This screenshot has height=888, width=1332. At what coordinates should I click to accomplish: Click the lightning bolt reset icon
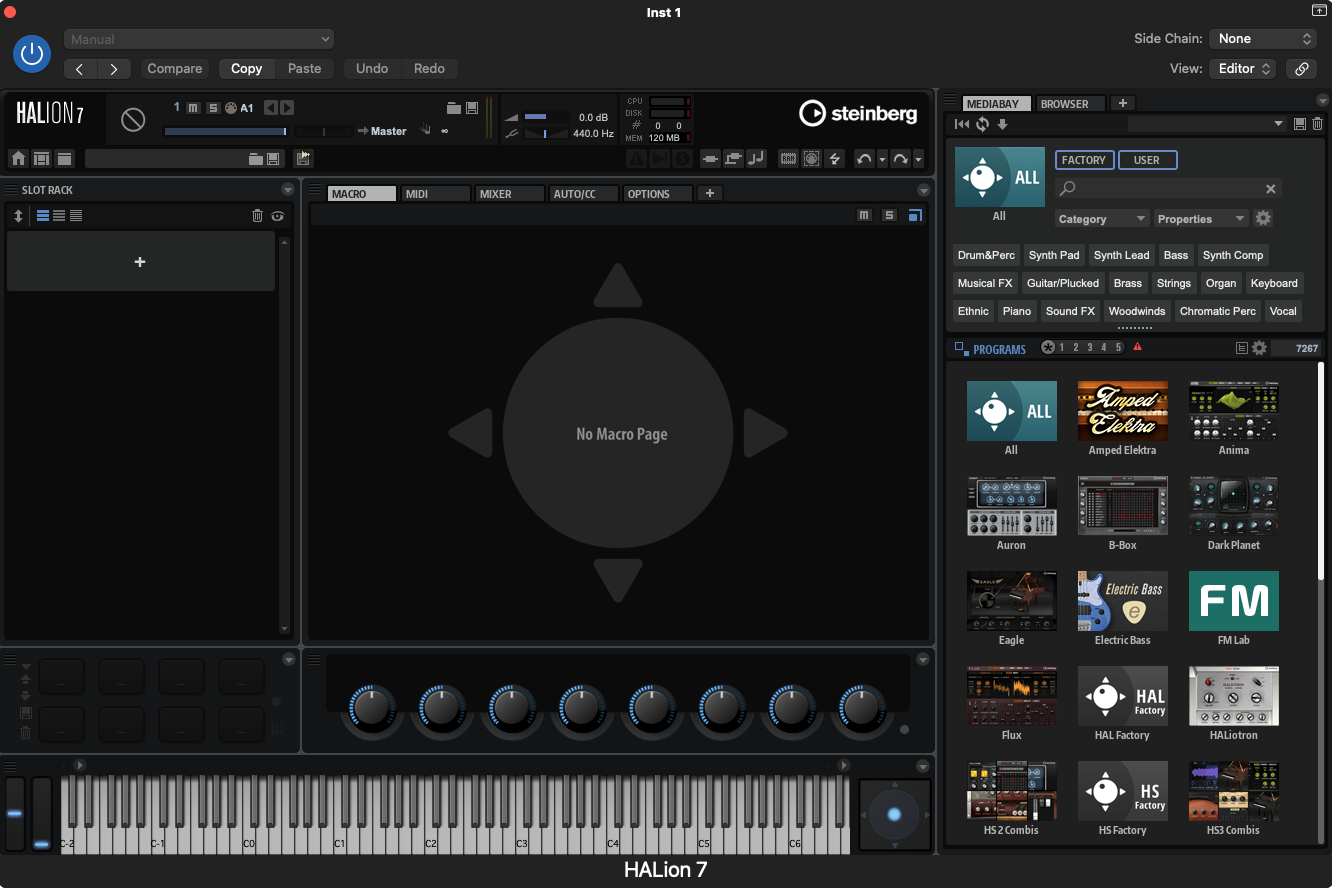[x=835, y=159]
